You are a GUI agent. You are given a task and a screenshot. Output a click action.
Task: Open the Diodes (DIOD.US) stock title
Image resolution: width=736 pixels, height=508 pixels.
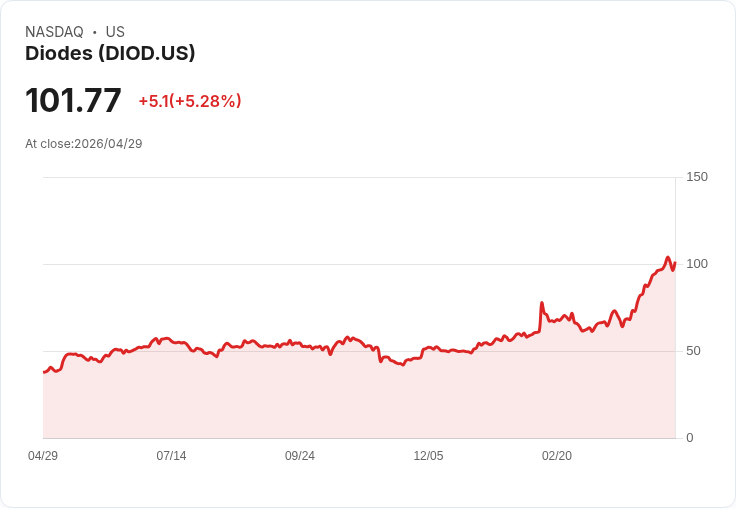click(x=110, y=53)
